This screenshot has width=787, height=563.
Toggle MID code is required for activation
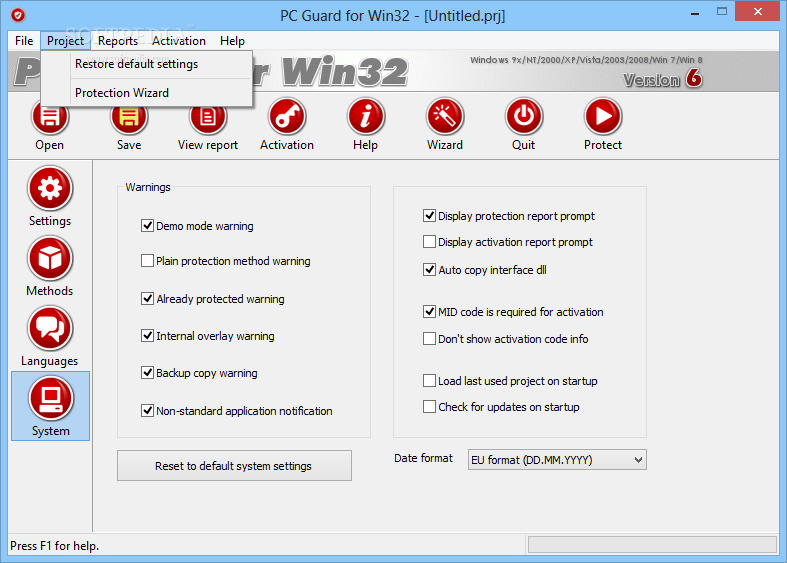tap(429, 312)
